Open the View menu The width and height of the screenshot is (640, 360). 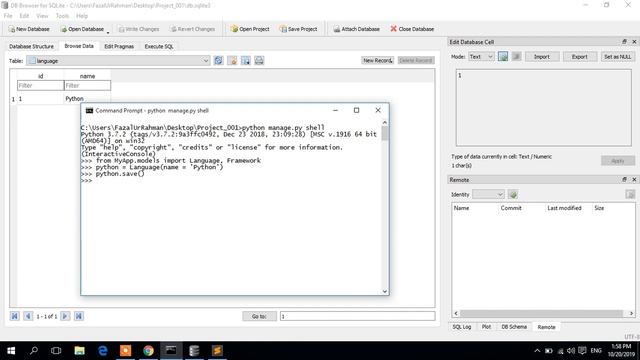point(42,16)
